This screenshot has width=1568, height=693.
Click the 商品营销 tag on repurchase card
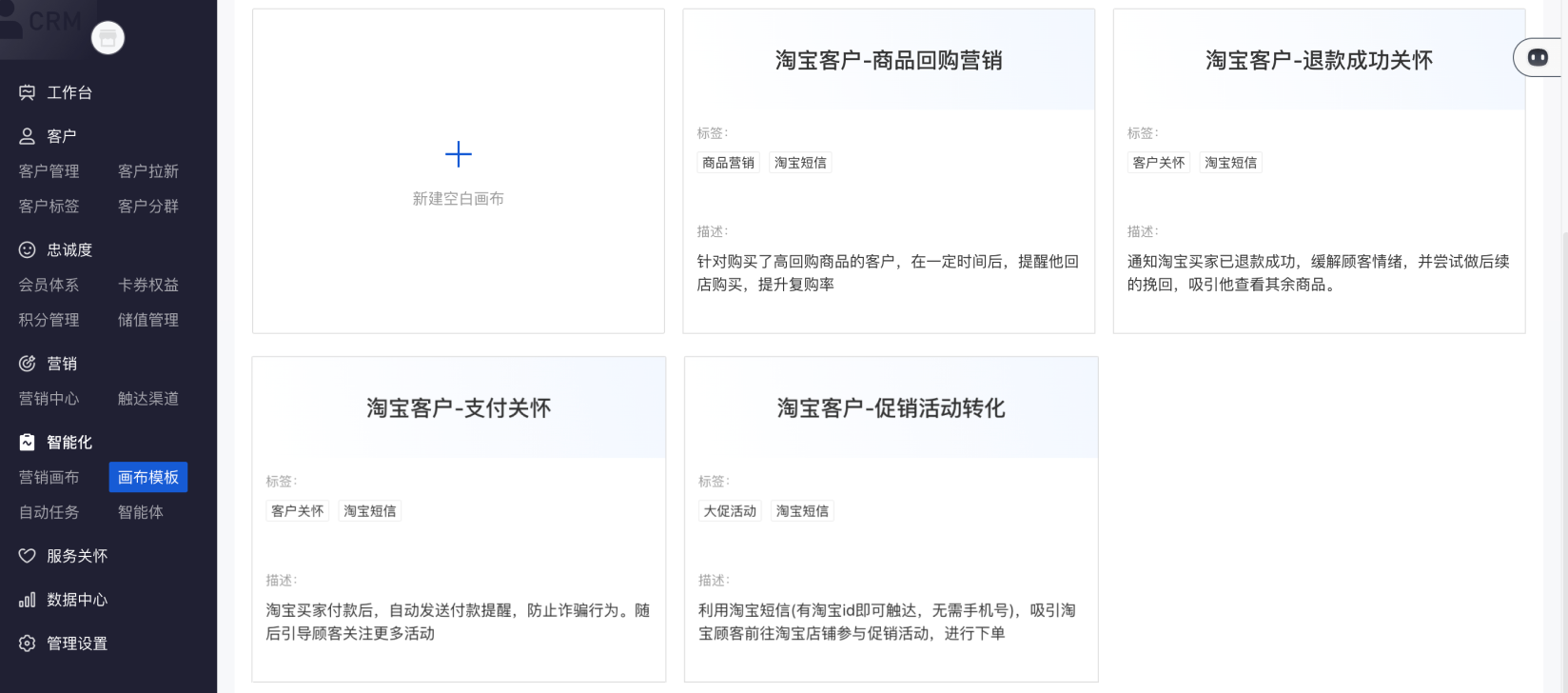(x=728, y=163)
